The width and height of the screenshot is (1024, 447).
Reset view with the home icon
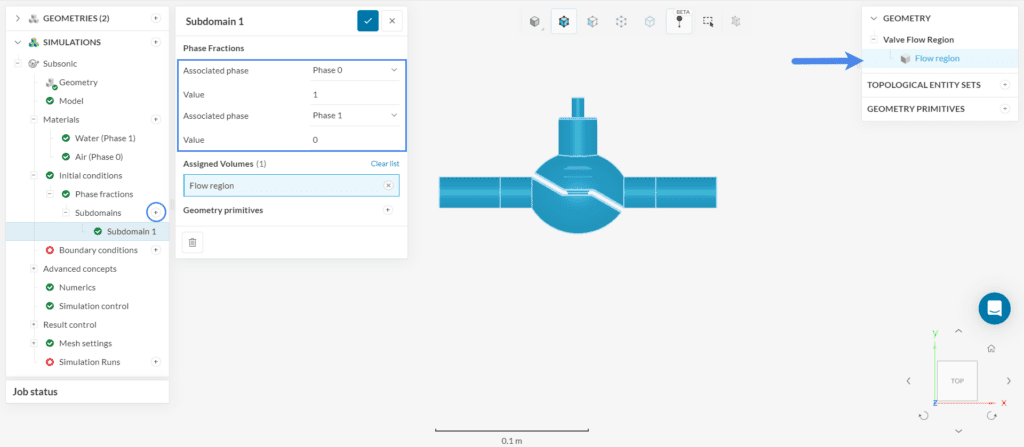point(991,348)
